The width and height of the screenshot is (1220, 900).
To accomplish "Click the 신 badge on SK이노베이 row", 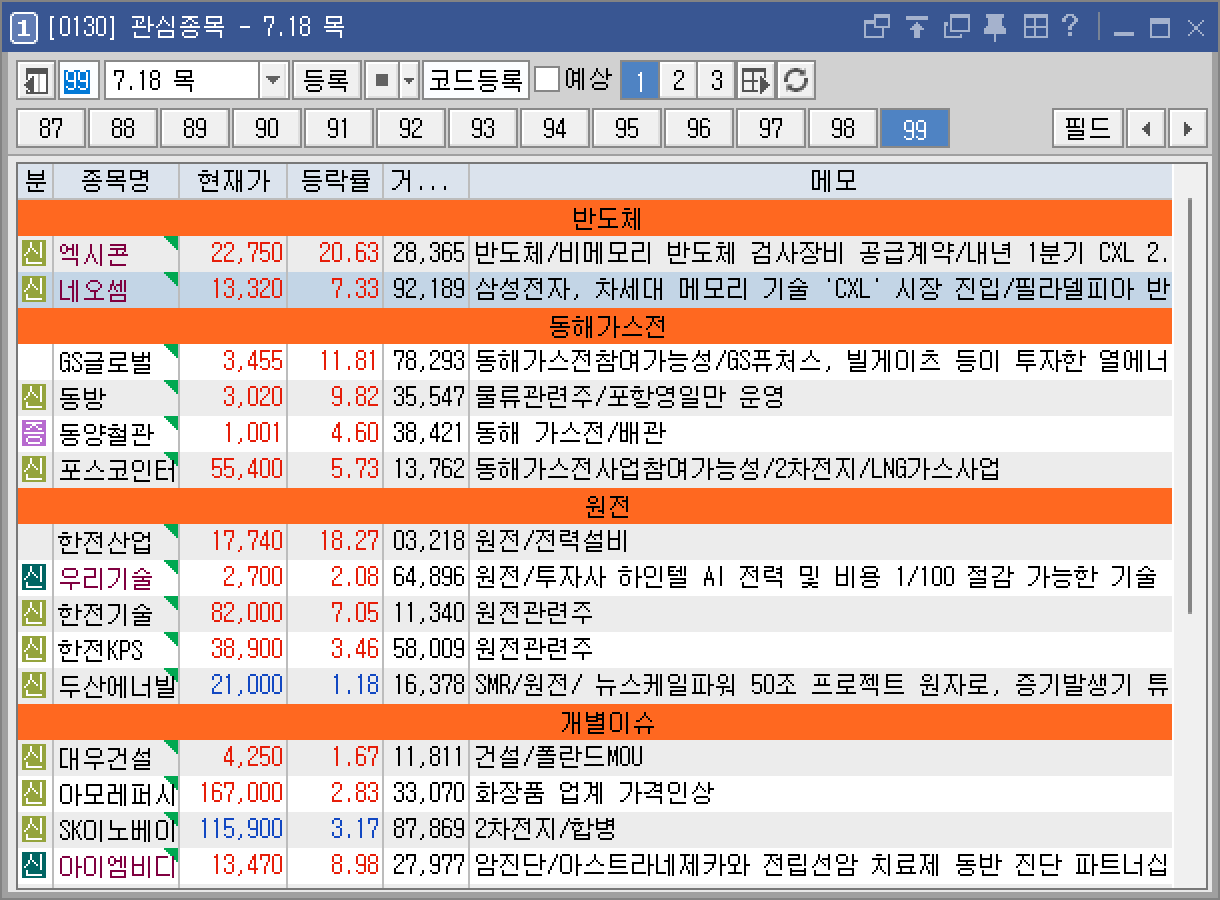I will 35,829.
